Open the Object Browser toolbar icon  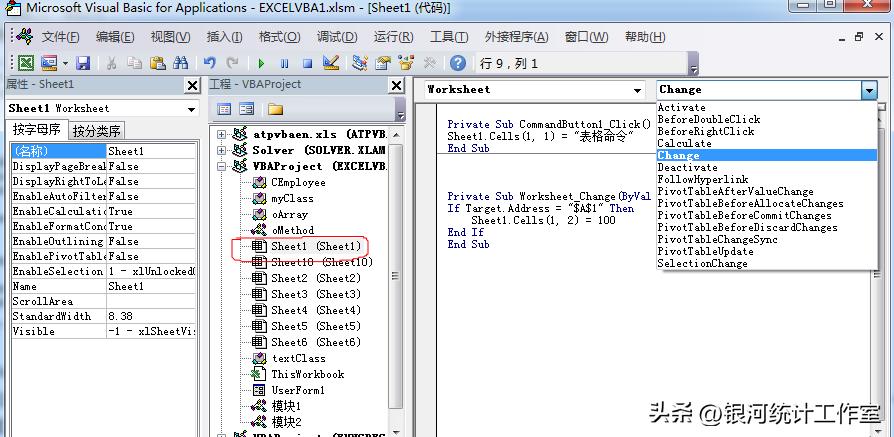(x=406, y=63)
